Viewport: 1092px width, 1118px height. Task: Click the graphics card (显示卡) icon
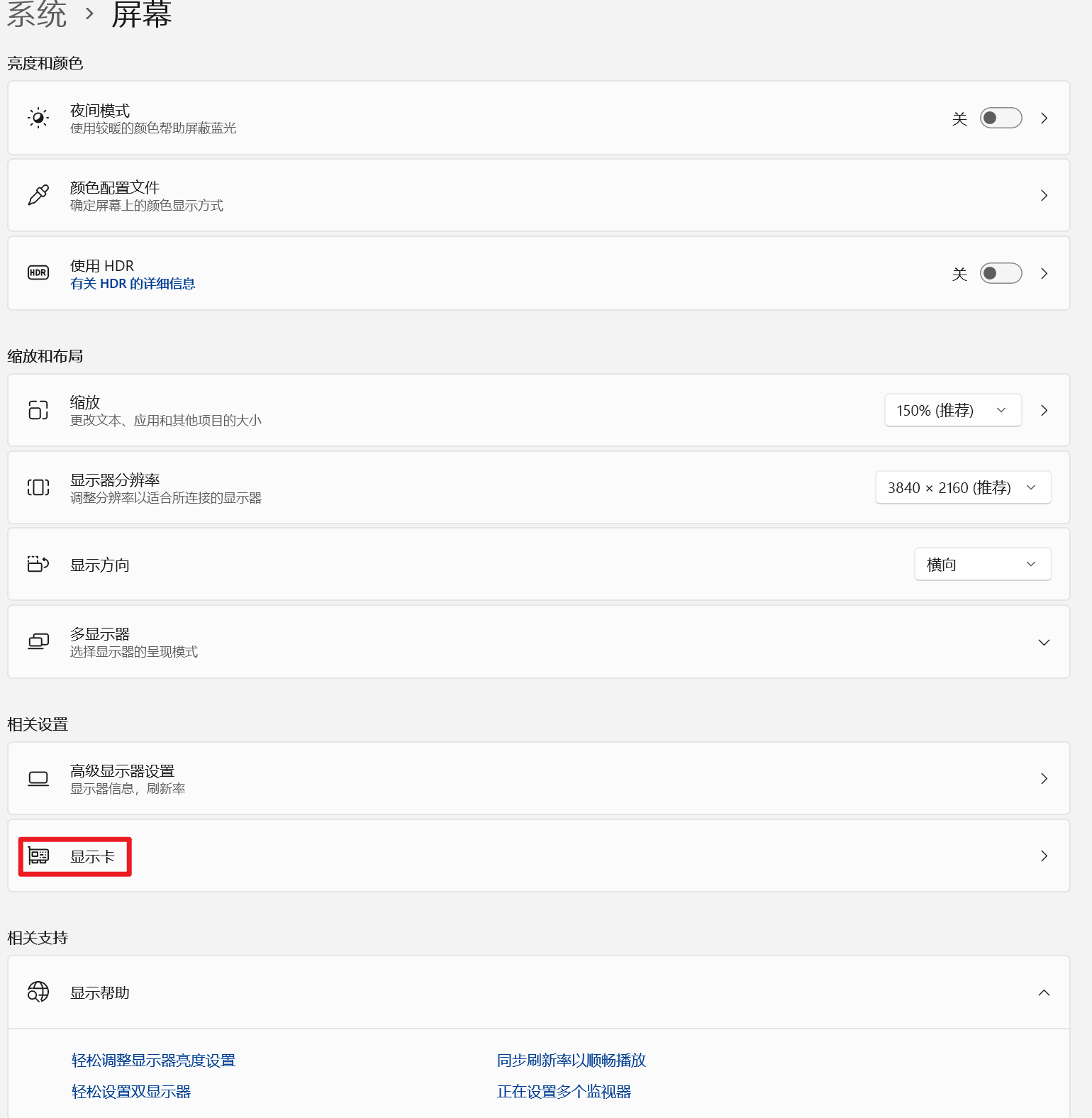pyautogui.click(x=38, y=856)
